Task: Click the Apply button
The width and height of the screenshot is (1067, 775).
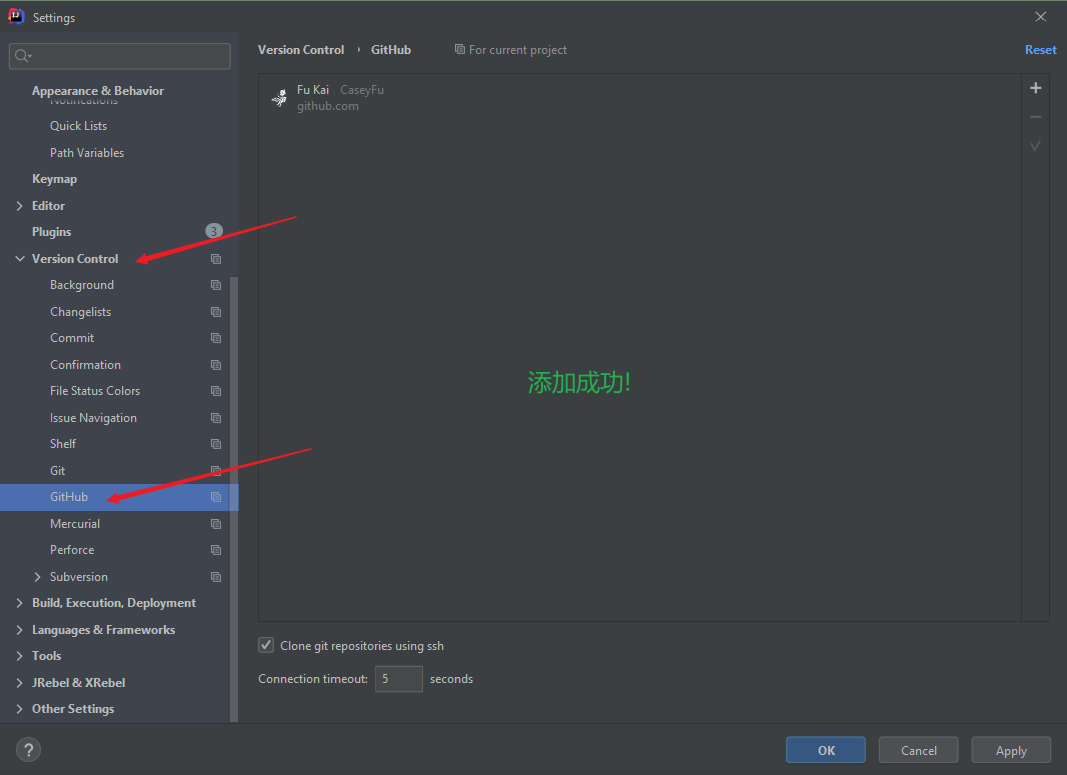Action: tap(1011, 750)
